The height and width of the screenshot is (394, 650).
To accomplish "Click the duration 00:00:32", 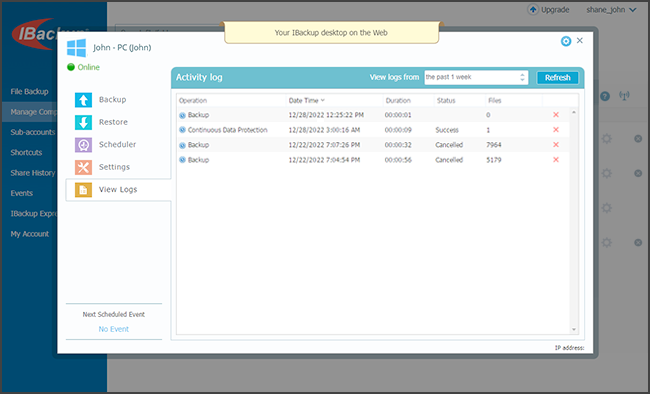I will 398,145.
